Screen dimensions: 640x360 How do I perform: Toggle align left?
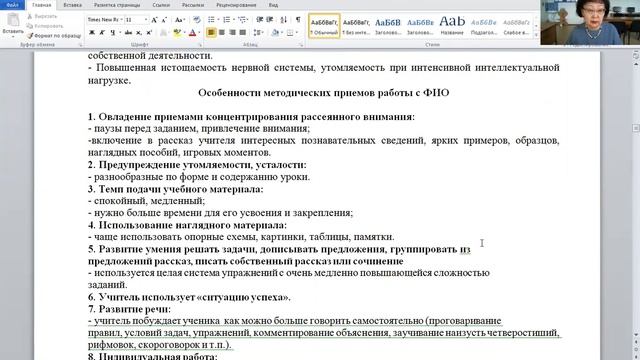211,33
